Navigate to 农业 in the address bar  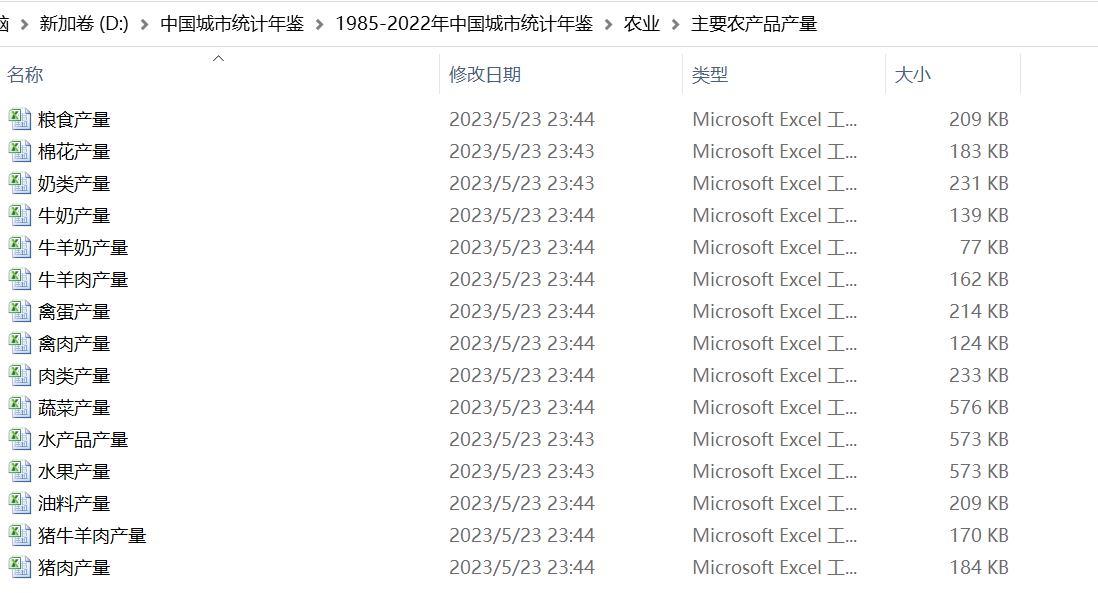coord(642,24)
